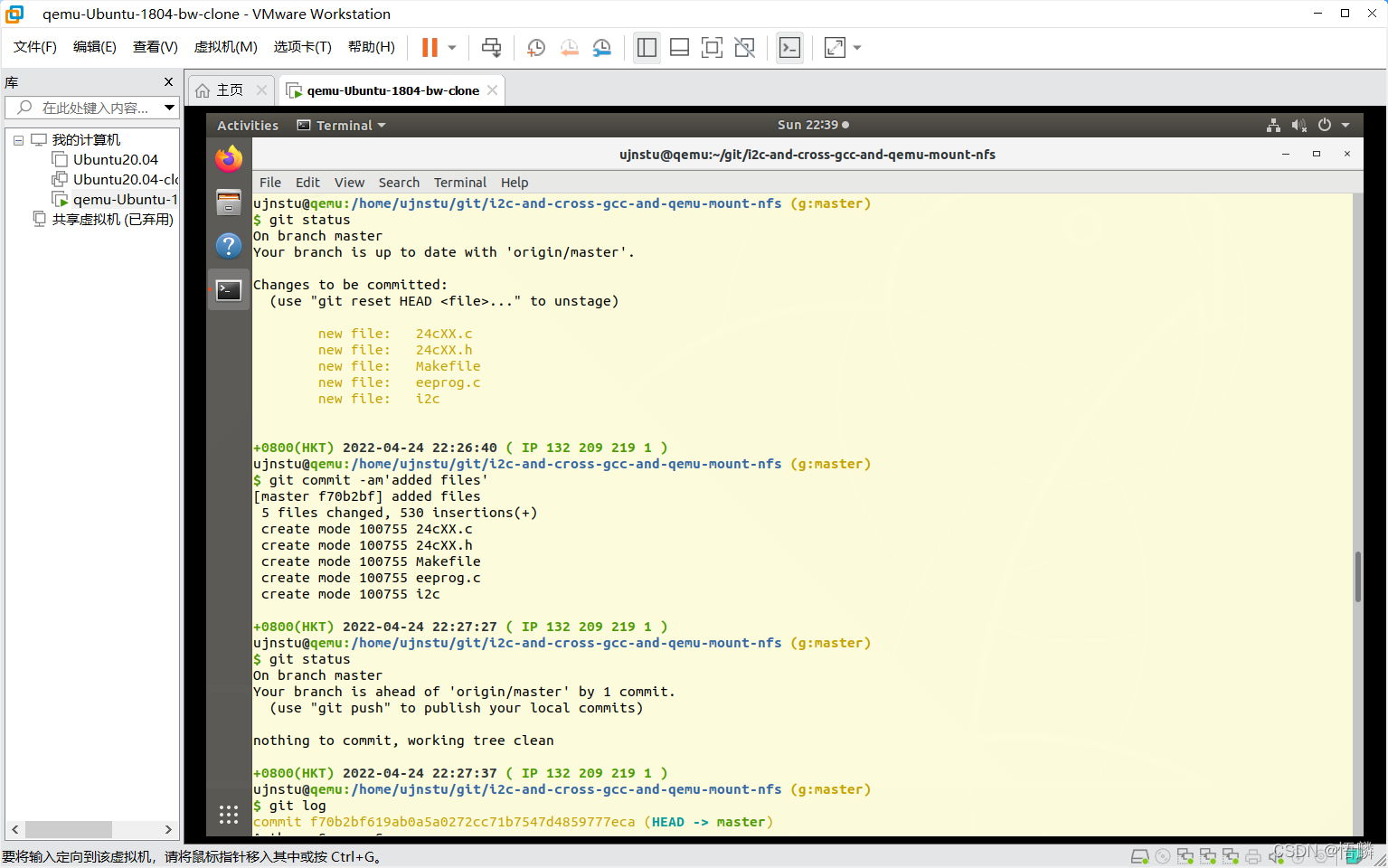Revert the virtual machine to a snapshot
Image resolution: width=1388 pixels, height=868 pixels.
(569, 47)
